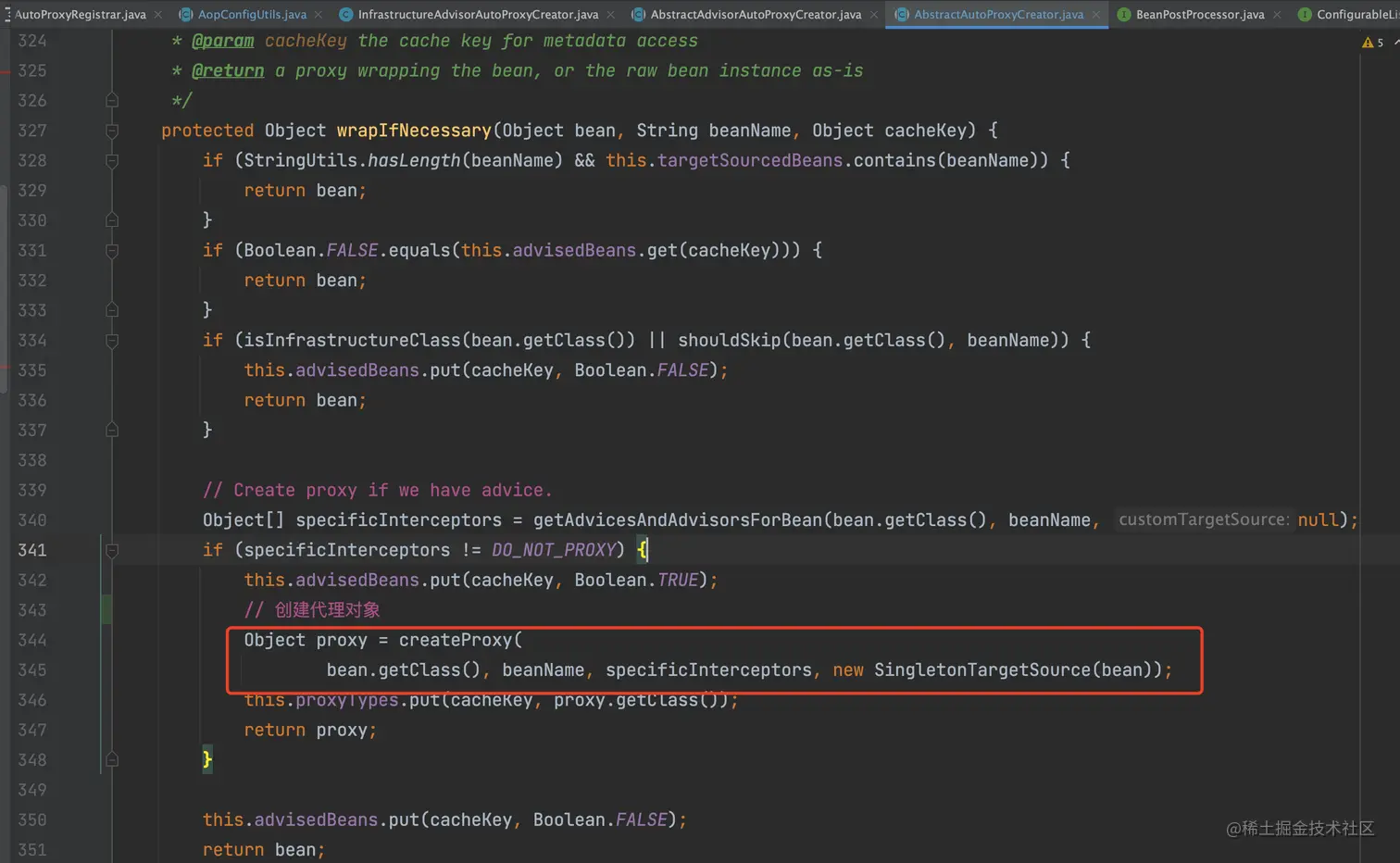Image resolution: width=1400 pixels, height=863 pixels.
Task: Click the fold end marker on line 330
Action: click(112, 220)
